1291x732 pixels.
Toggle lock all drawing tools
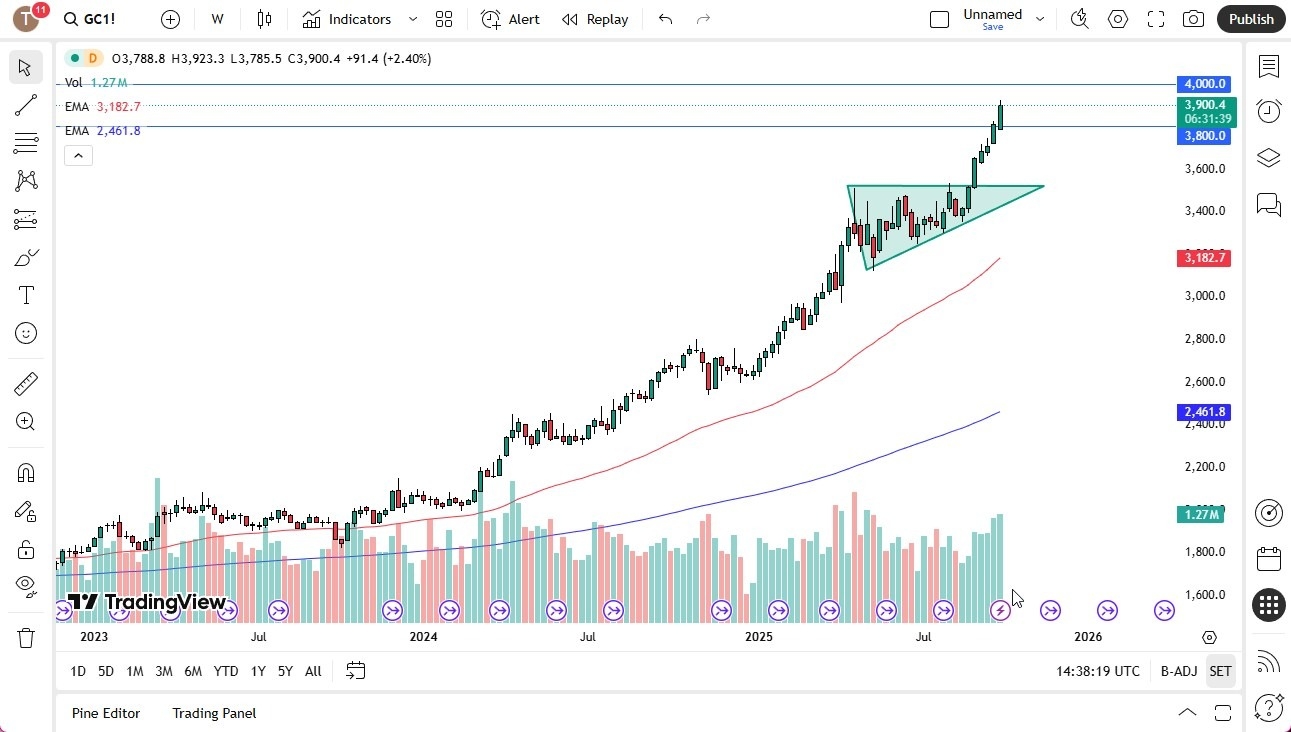point(25,548)
